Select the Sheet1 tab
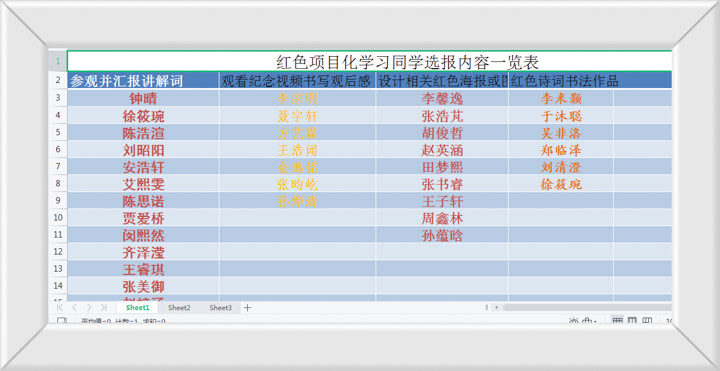 (x=138, y=308)
